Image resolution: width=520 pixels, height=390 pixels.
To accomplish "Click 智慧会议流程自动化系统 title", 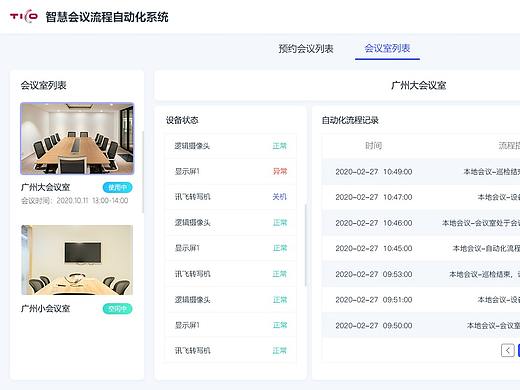I will (107, 17).
